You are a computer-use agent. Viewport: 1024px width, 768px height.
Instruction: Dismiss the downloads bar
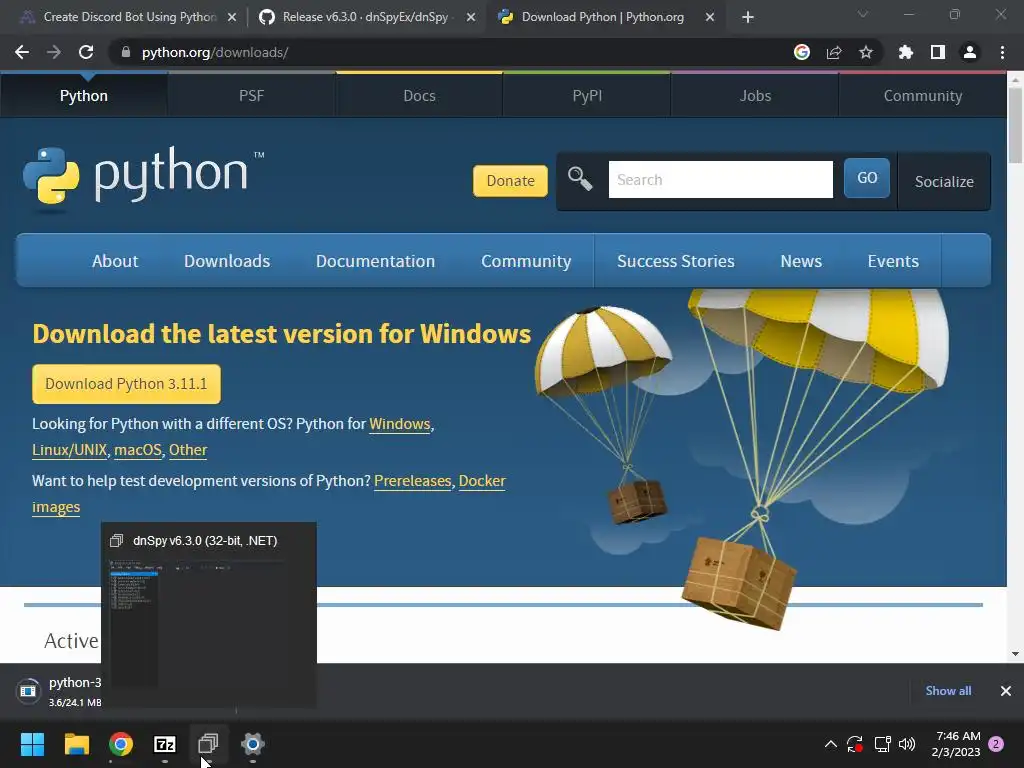point(1006,691)
